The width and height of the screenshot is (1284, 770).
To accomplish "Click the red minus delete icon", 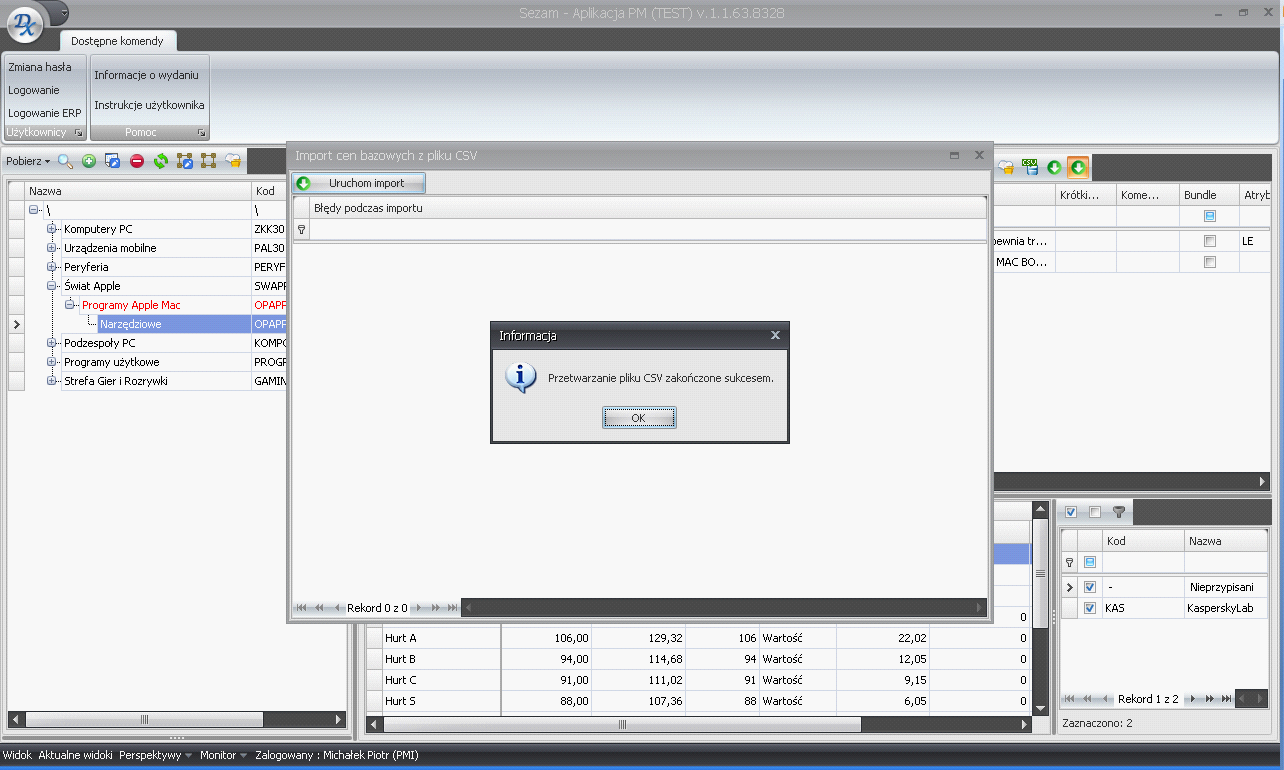I will 137,161.
